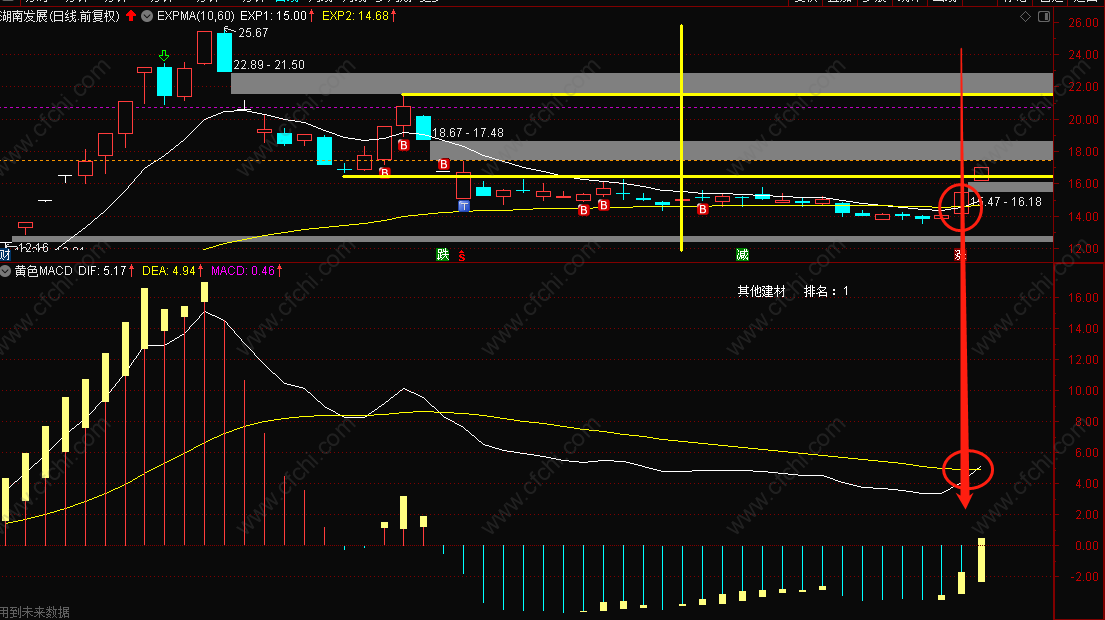Click the 22.89 - 21.50 gap range label
Screen dimensions: 1105x620
pos(269,65)
